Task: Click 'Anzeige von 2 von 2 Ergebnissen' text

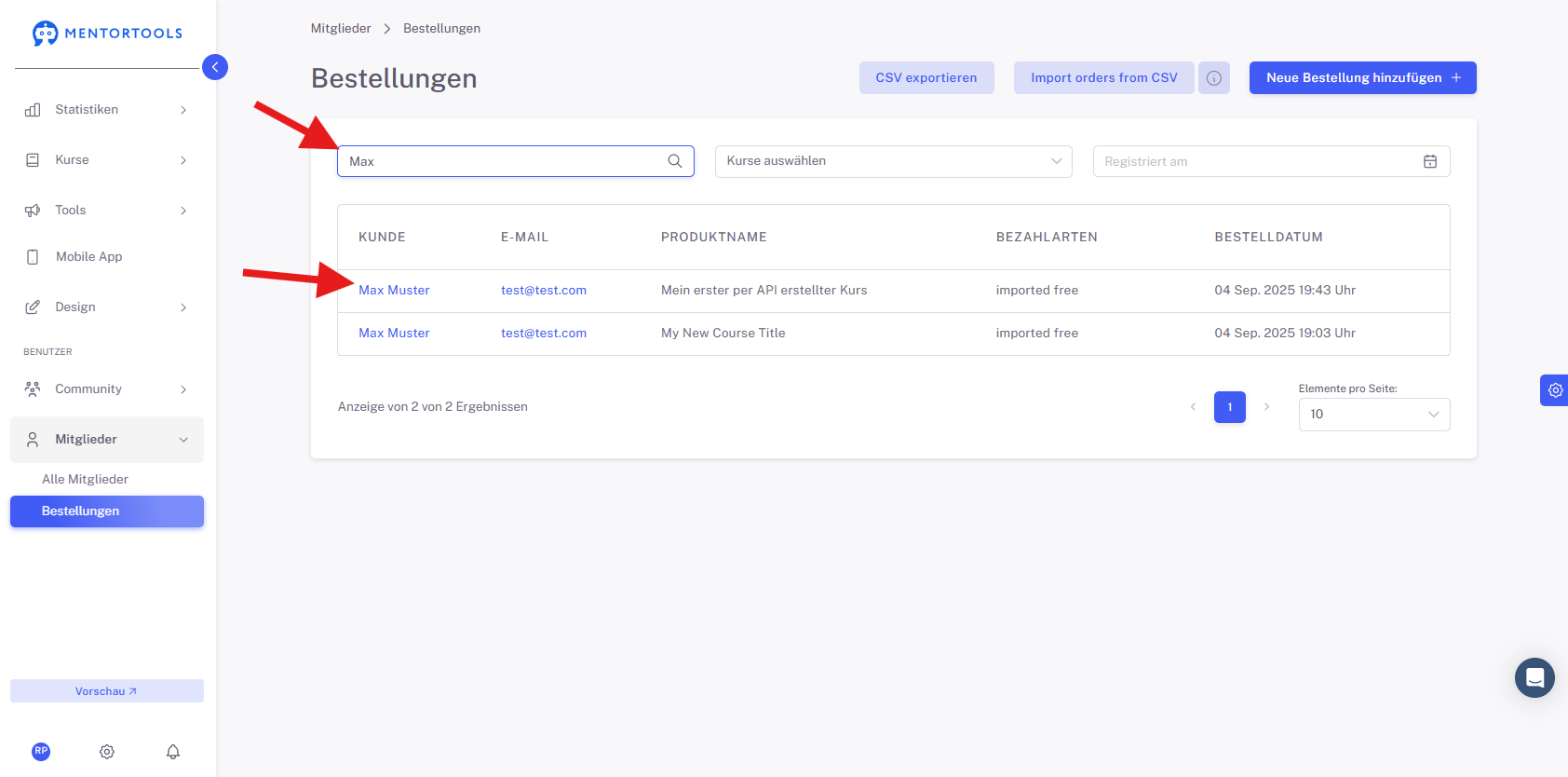Action: point(433,407)
